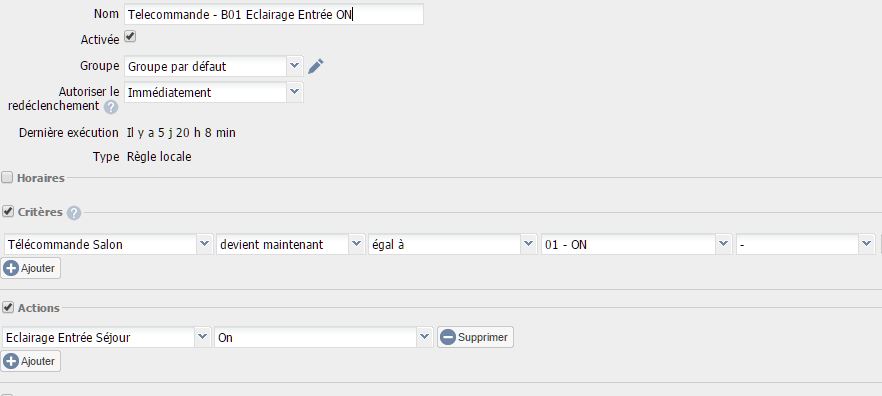Image resolution: width=882 pixels, height=396 pixels.
Task: Enable the Horaires section checkbox
Action: pyautogui.click(x=7, y=178)
